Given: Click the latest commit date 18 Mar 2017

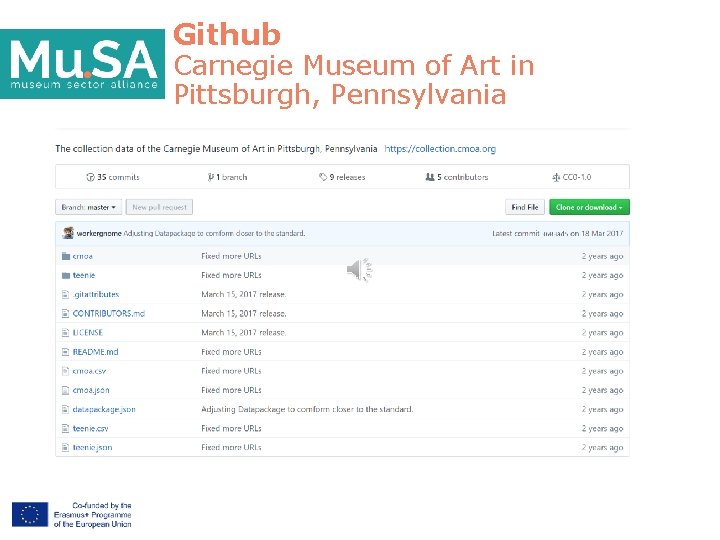Looking at the screenshot, I should pyautogui.click(x=602, y=233).
